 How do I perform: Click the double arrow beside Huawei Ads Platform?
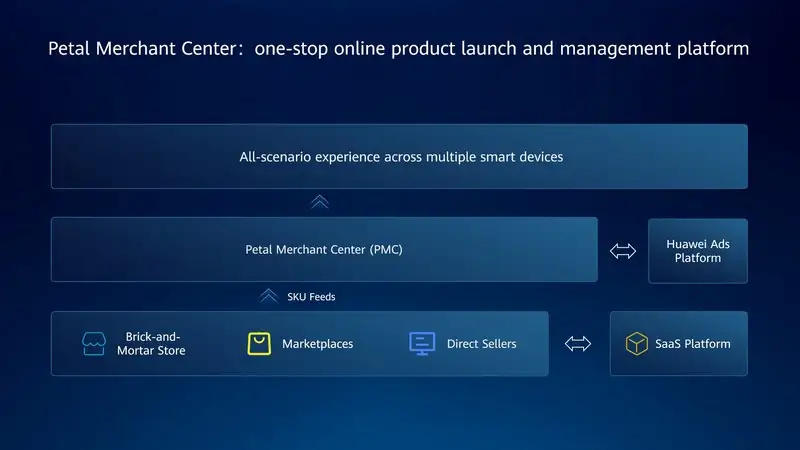pyautogui.click(x=623, y=251)
